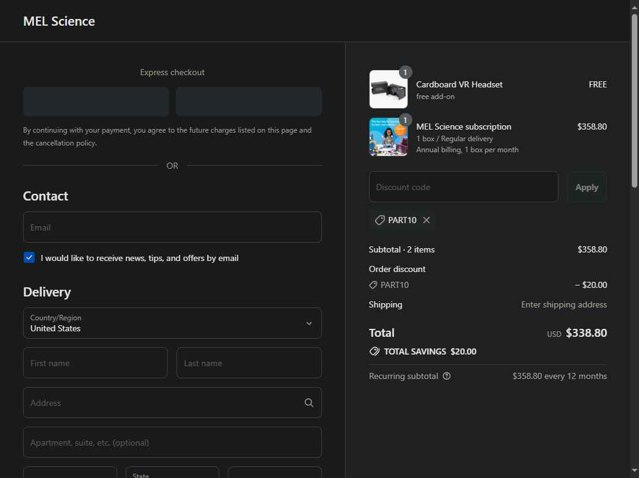Image resolution: width=639 pixels, height=478 pixels.
Task: Click the Total Savings tag icon
Action: click(374, 351)
